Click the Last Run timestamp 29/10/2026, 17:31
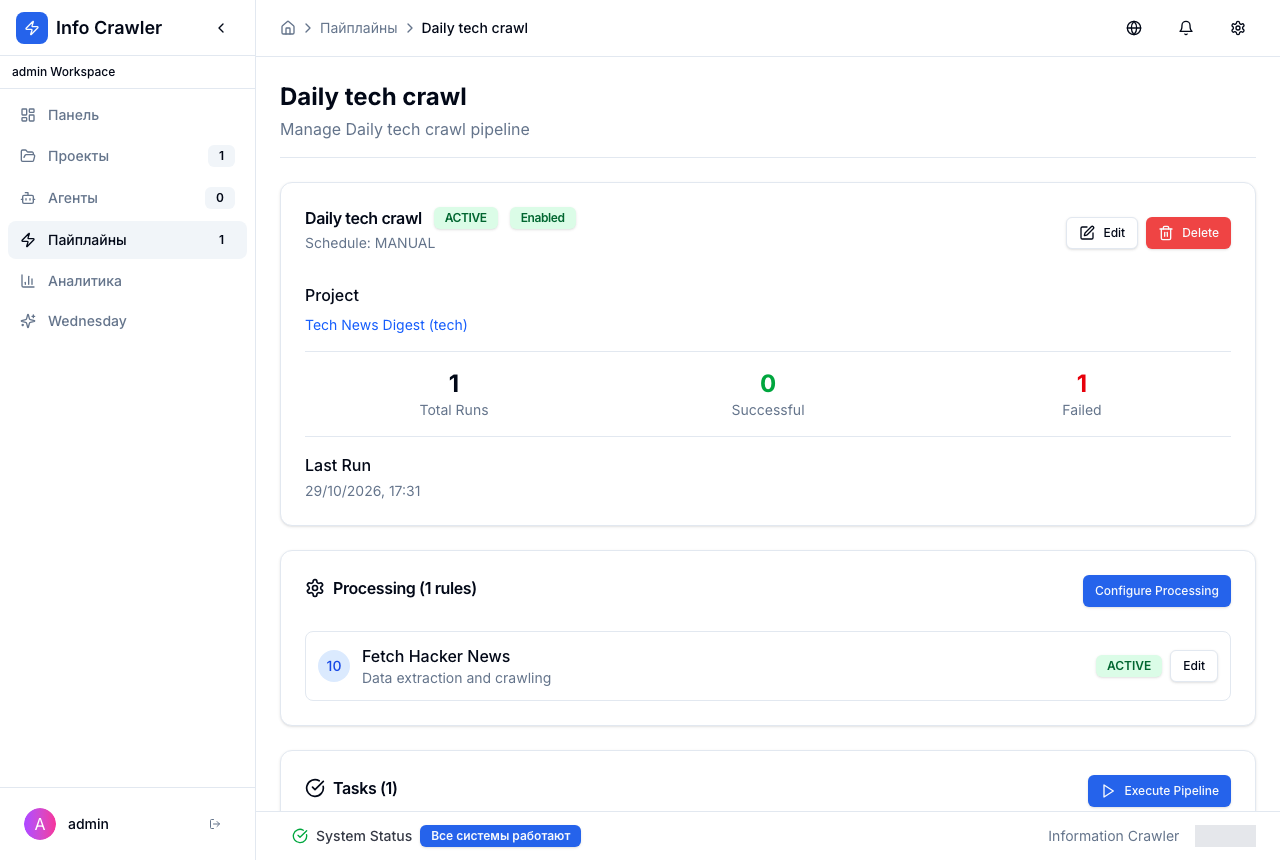The height and width of the screenshot is (860, 1280). click(x=363, y=491)
